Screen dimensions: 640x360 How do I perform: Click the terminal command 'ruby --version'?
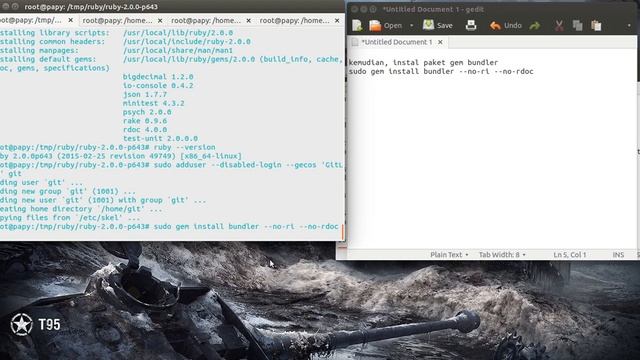[184, 147]
